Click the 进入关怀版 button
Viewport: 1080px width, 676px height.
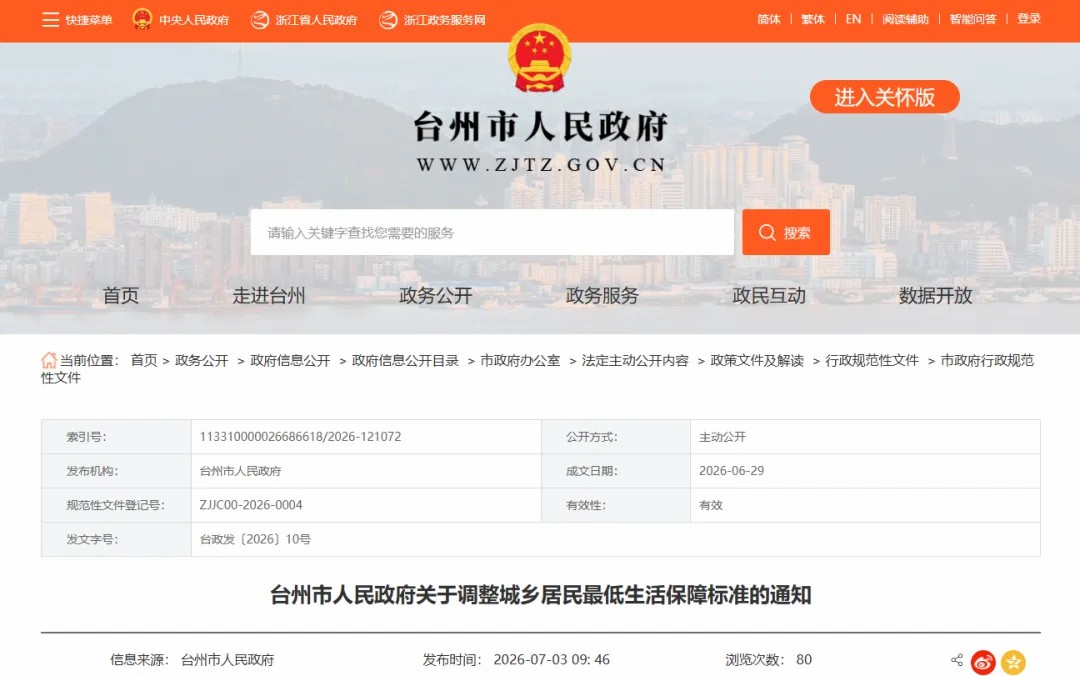pyautogui.click(x=884, y=97)
